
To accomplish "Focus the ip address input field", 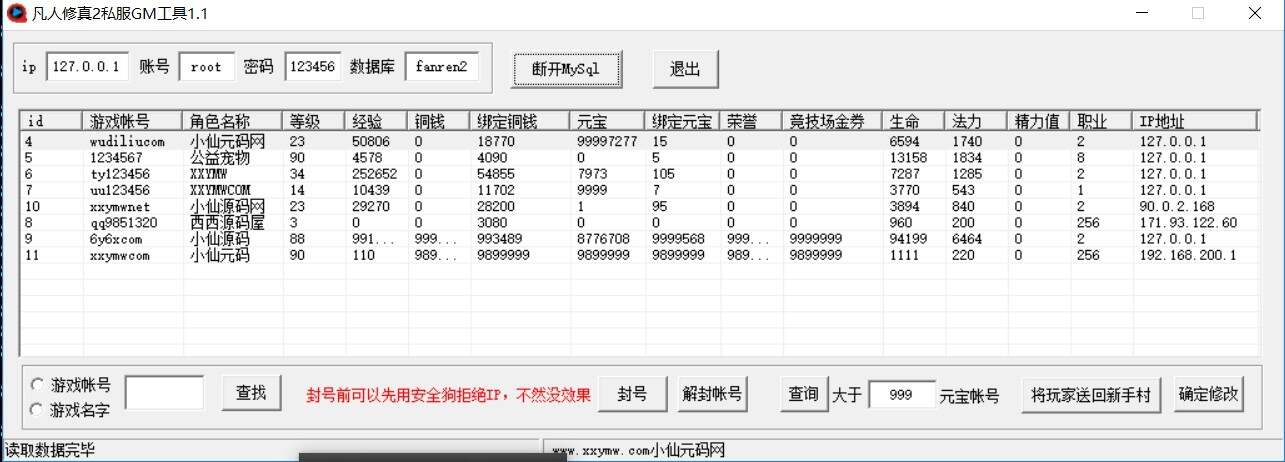I will (87, 67).
